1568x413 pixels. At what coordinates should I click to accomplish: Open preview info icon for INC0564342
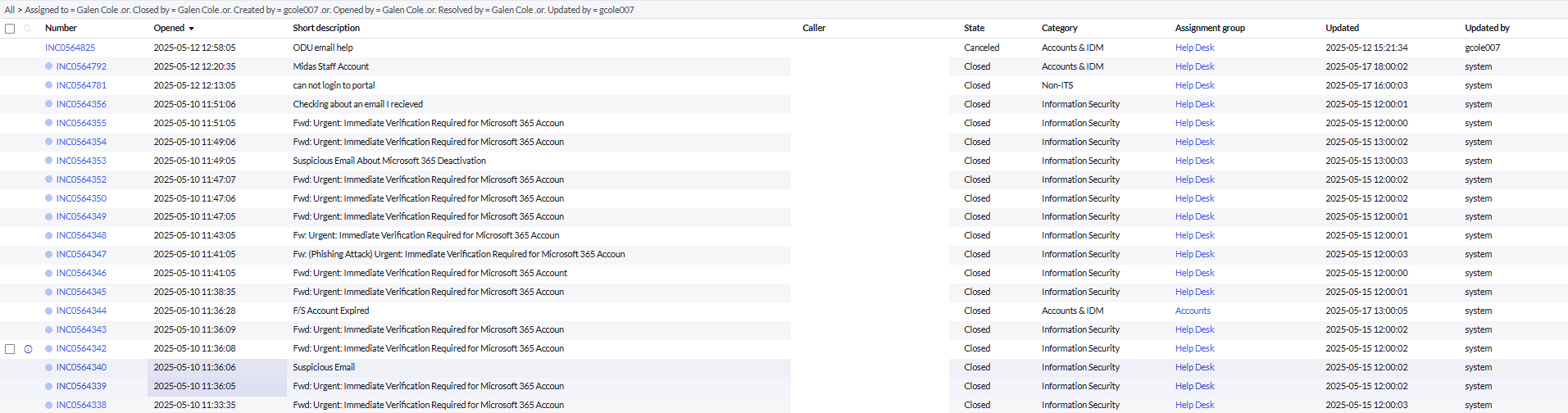click(x=28, y=349)
